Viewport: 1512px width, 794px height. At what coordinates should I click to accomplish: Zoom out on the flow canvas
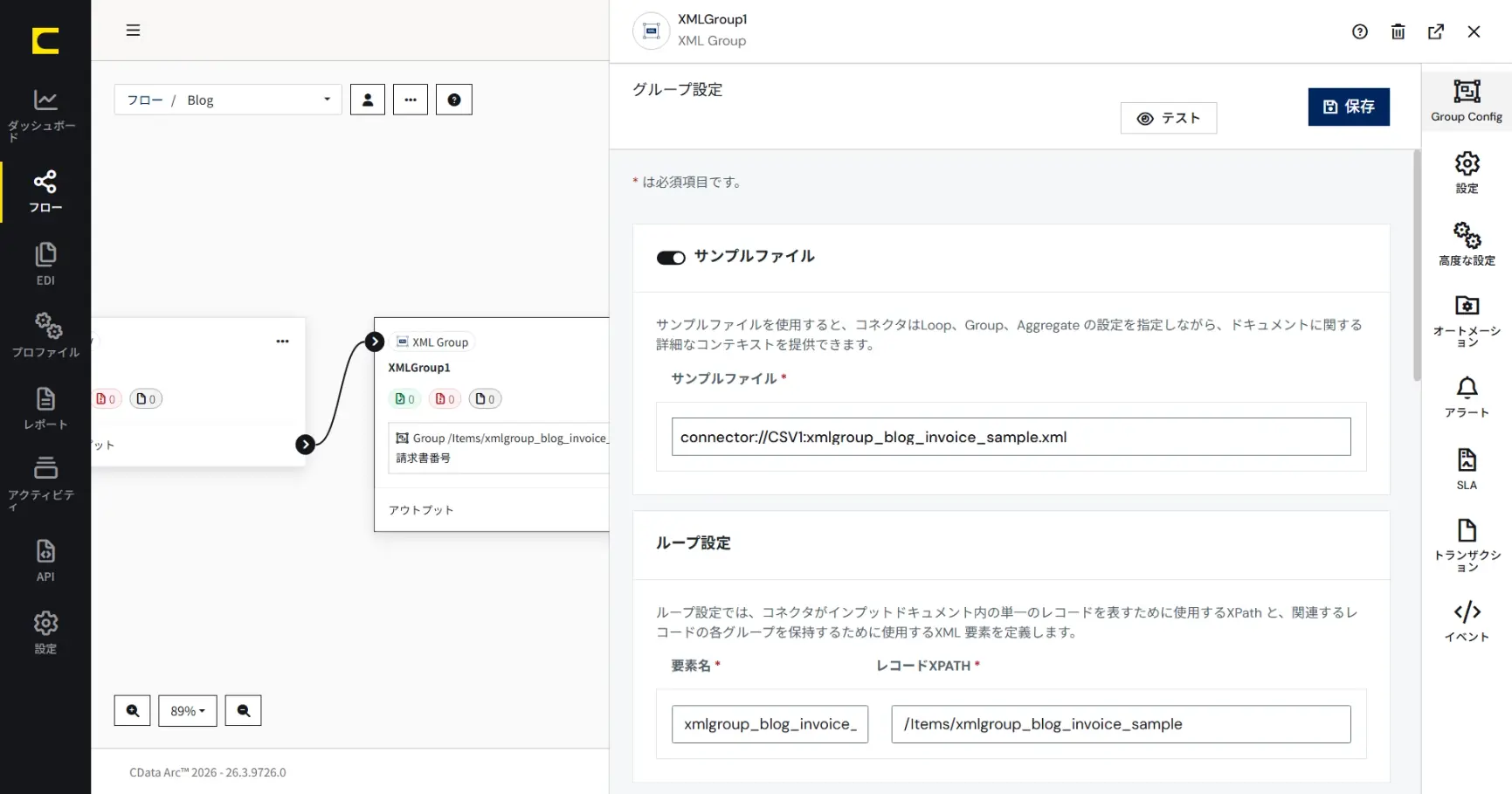point(244,711)
